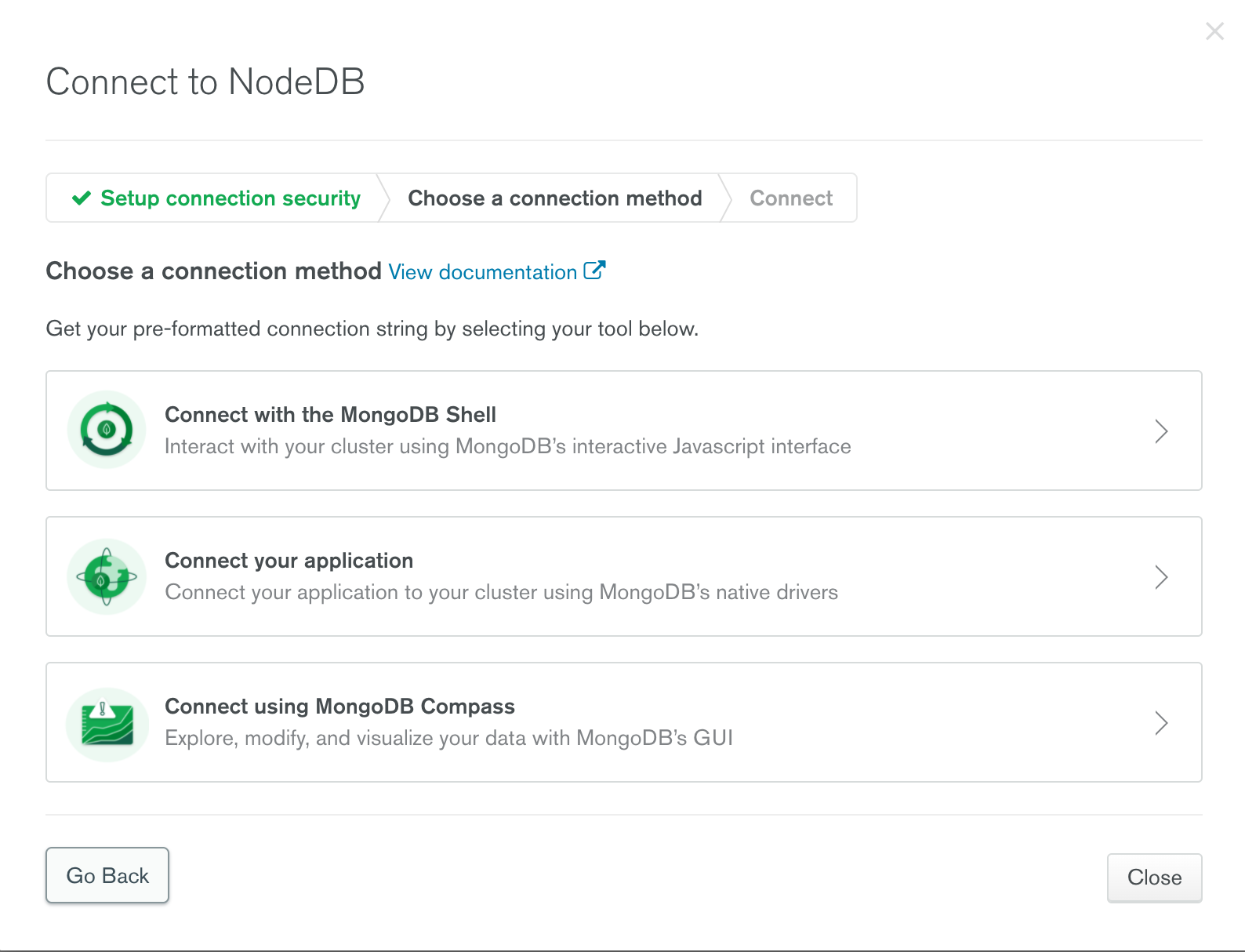
Task: Click the MongoDB Compass map icon
Action: pos(107,724)
